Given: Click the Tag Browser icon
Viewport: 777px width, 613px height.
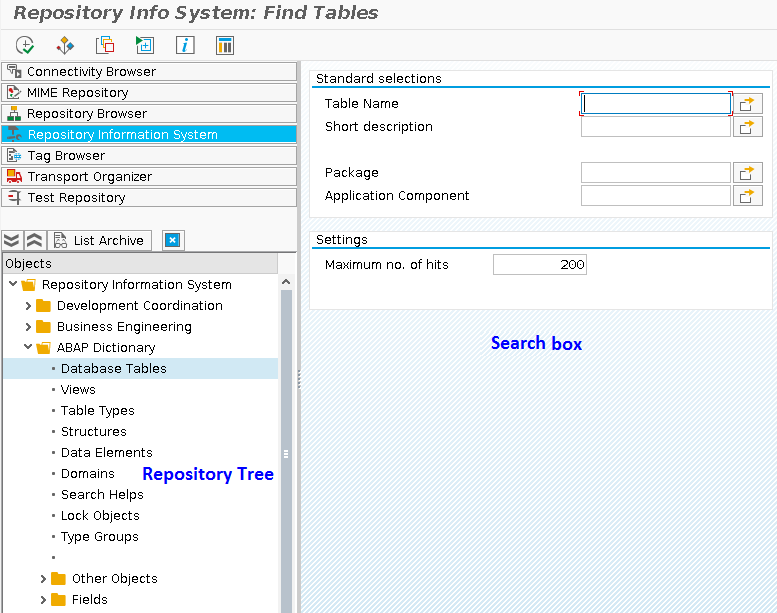Looking at the screenshot, I should (x=14, y=156).
